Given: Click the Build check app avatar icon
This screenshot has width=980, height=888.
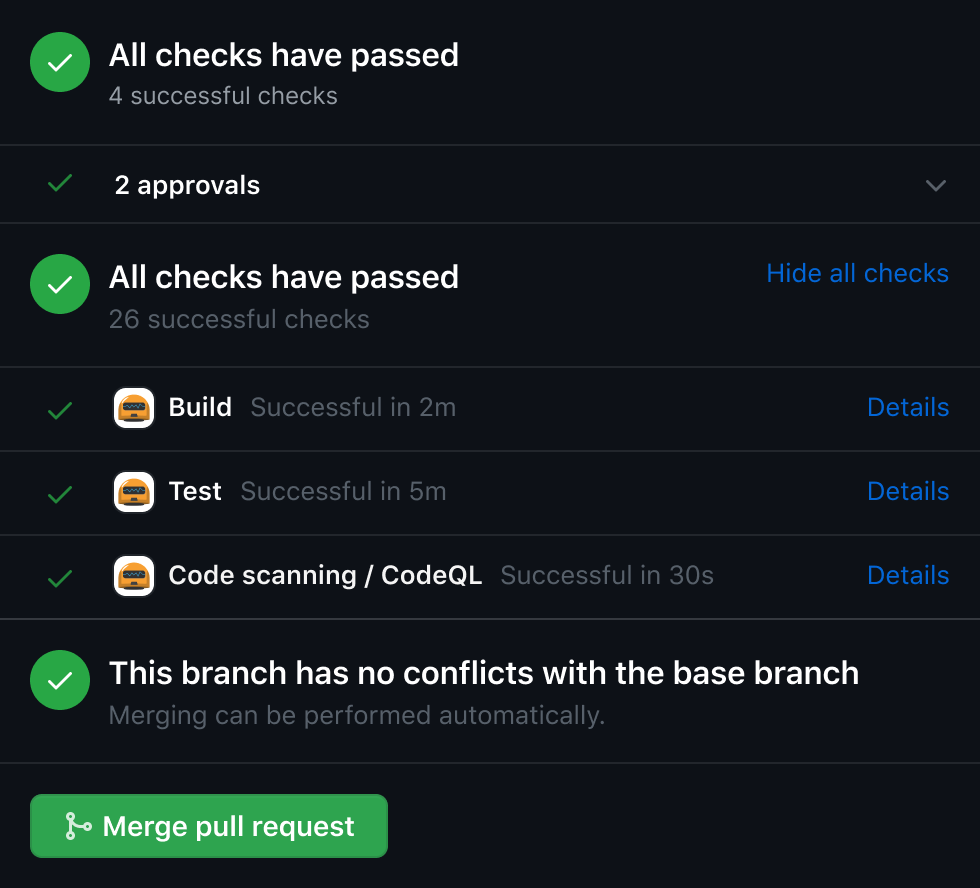Looking at the screenshot, I should 134,408.
